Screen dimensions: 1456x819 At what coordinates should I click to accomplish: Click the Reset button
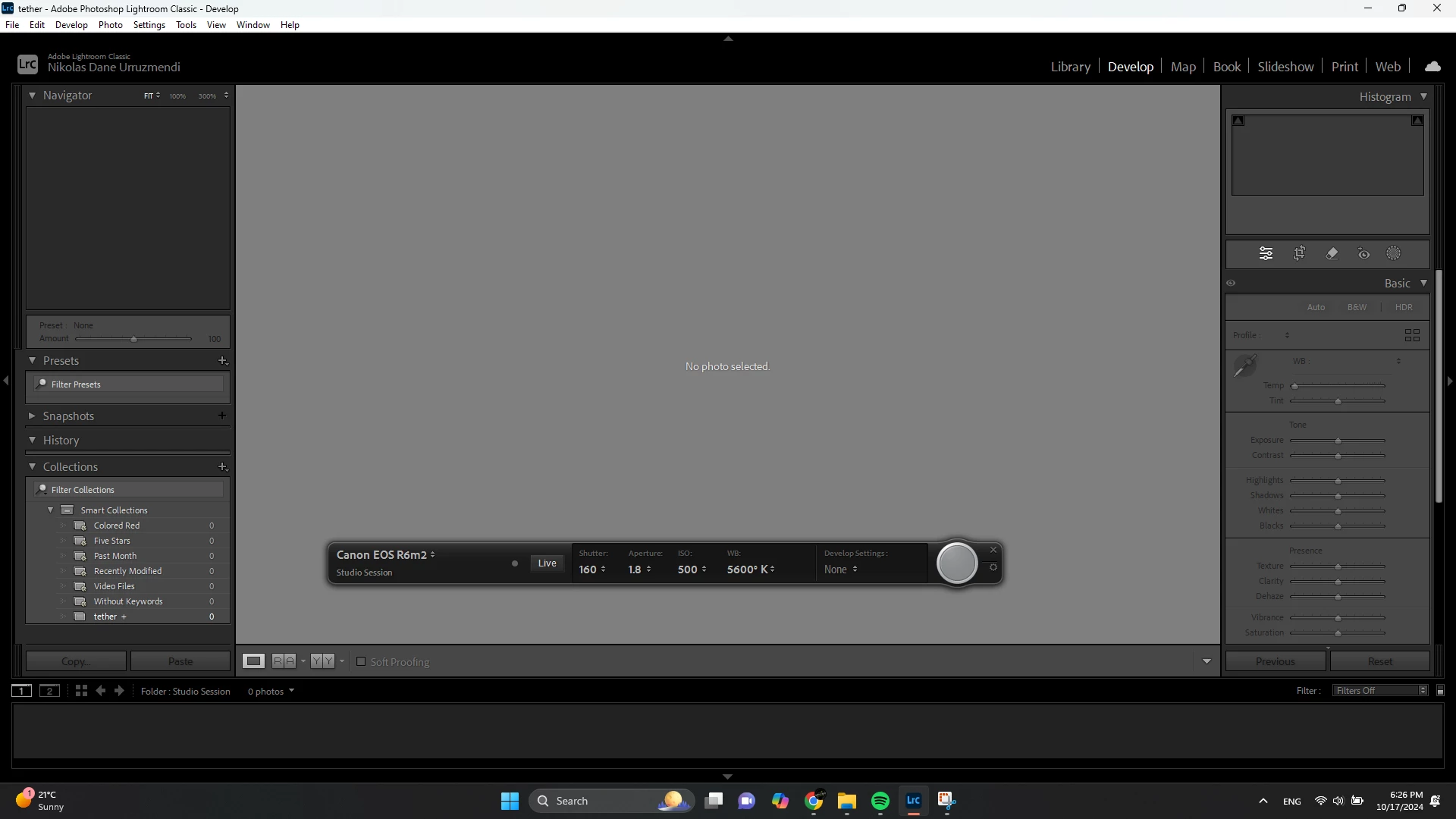1379,661
